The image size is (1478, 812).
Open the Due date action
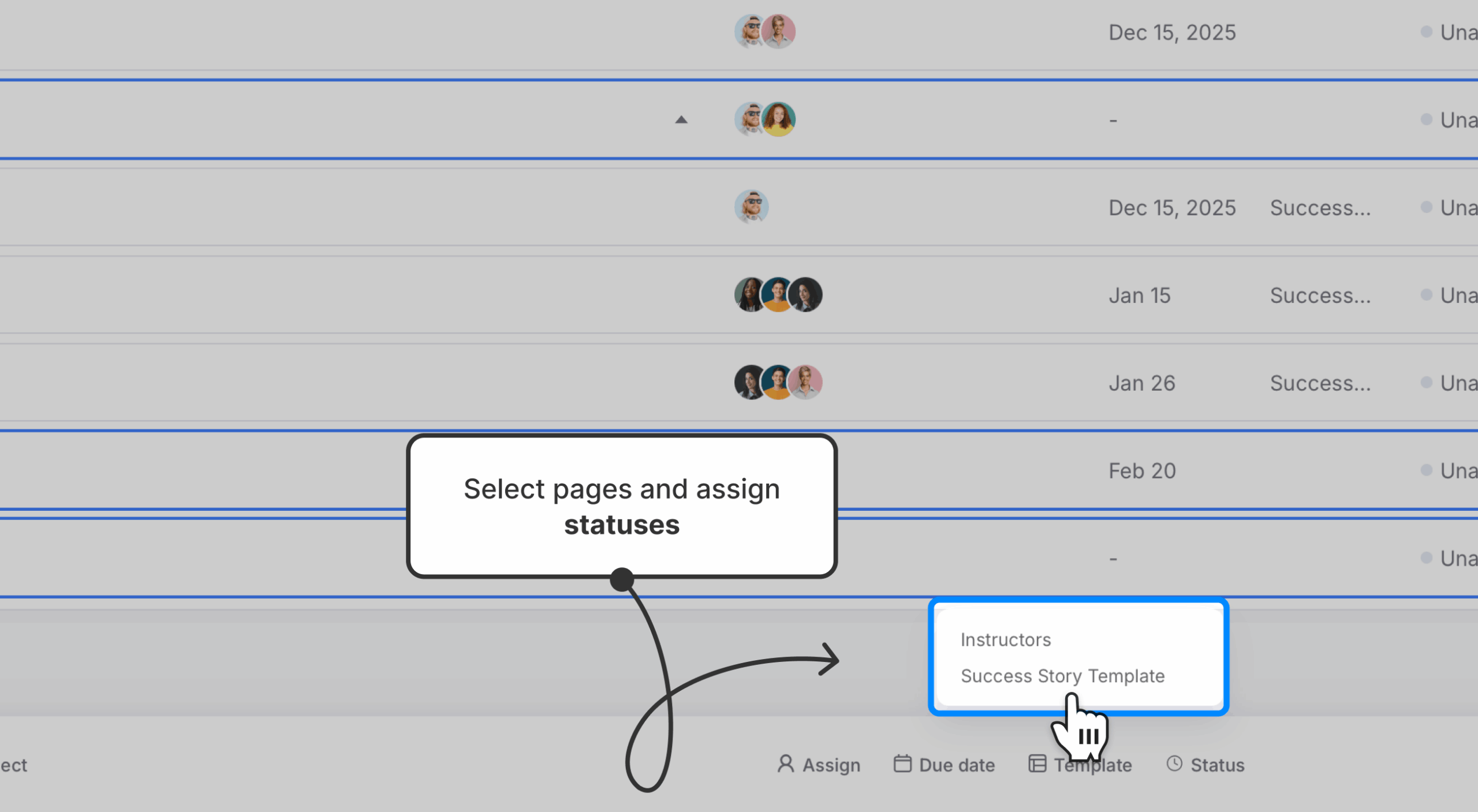pyautogui.click(x=944, y=764)
